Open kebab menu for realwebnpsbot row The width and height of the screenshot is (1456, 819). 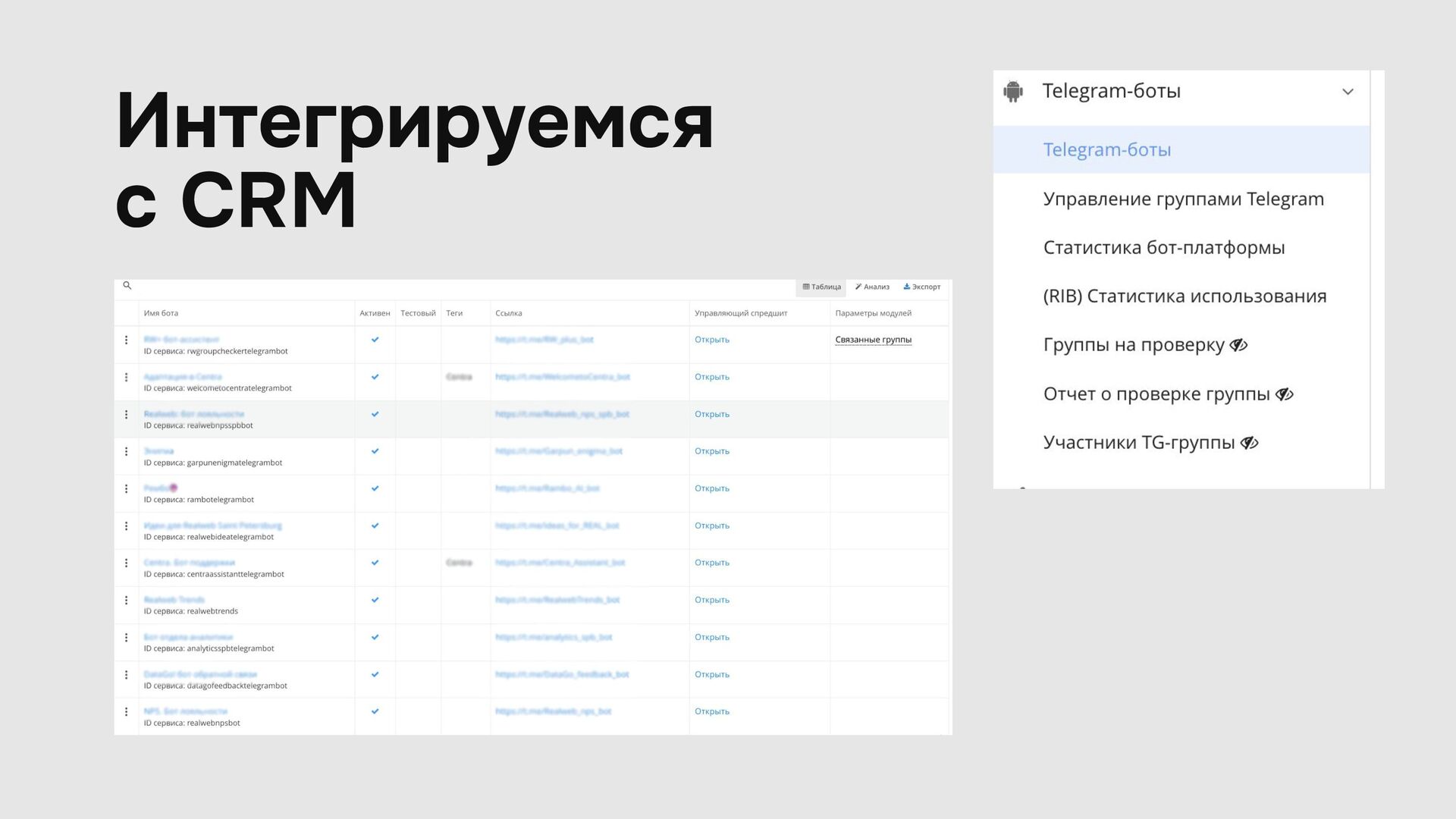[126, 712]
